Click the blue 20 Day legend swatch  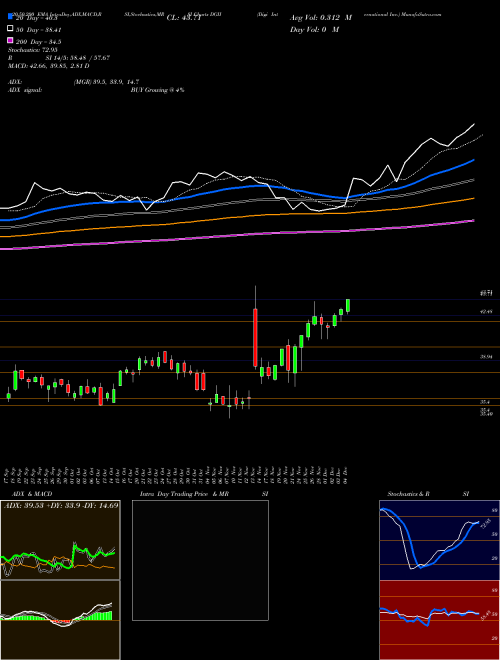(10, 18)
